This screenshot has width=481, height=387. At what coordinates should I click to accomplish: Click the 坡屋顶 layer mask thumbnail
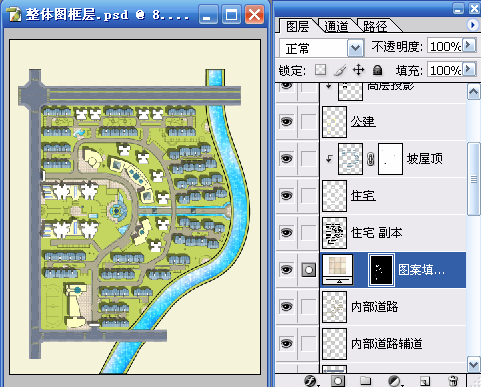(x=390, y=159)
